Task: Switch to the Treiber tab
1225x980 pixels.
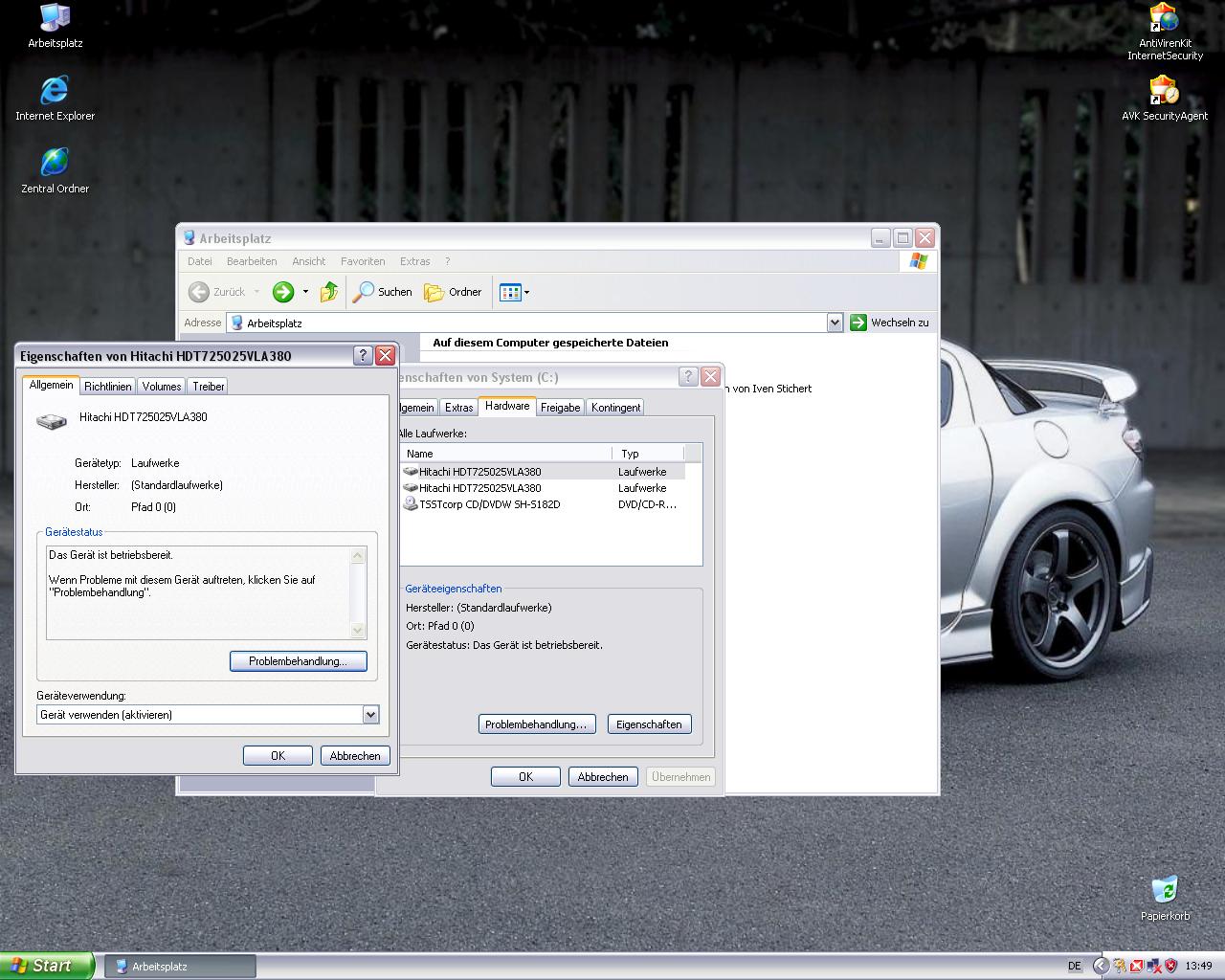Action: coord(208,387)
